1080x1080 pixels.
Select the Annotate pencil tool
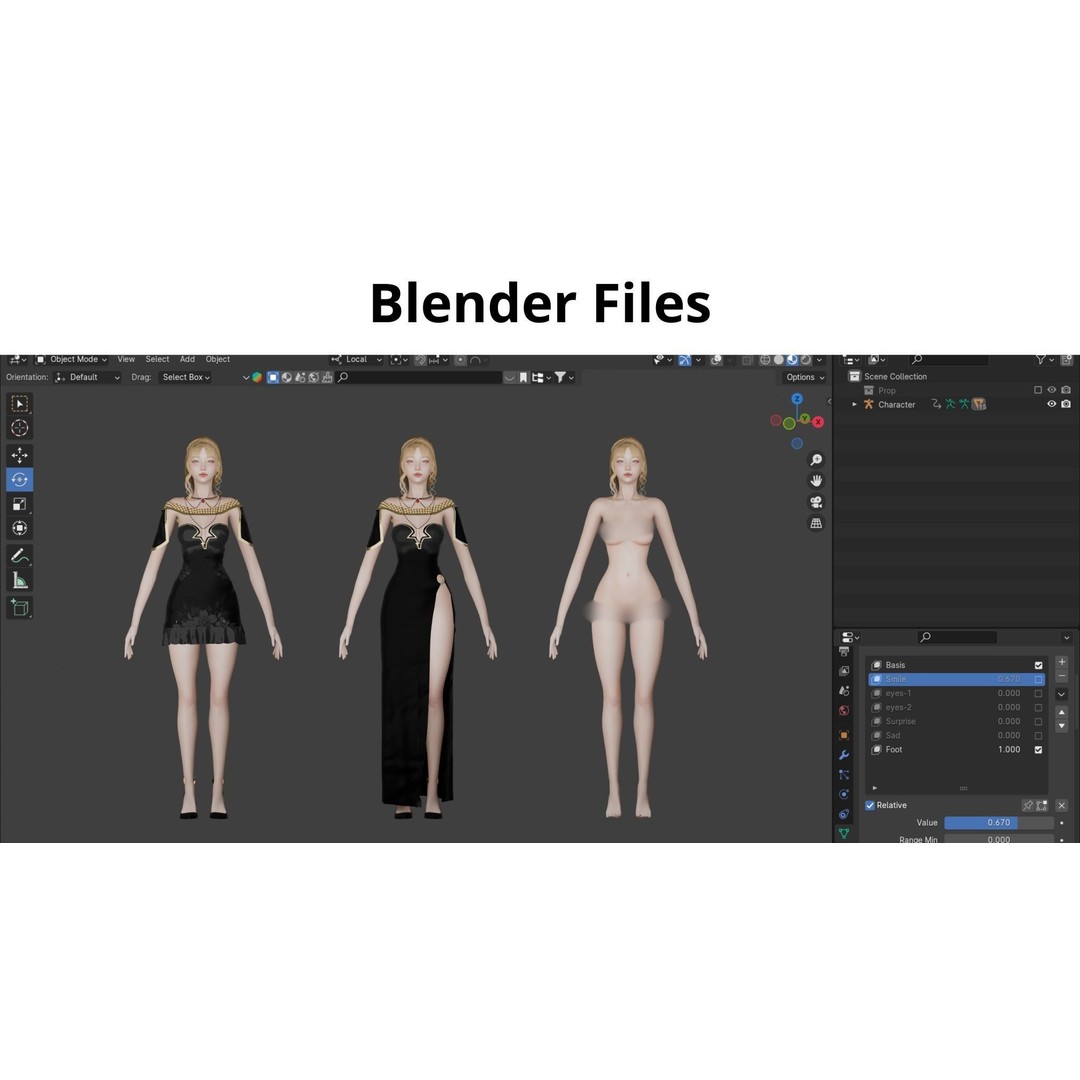(x=19, y=556)
